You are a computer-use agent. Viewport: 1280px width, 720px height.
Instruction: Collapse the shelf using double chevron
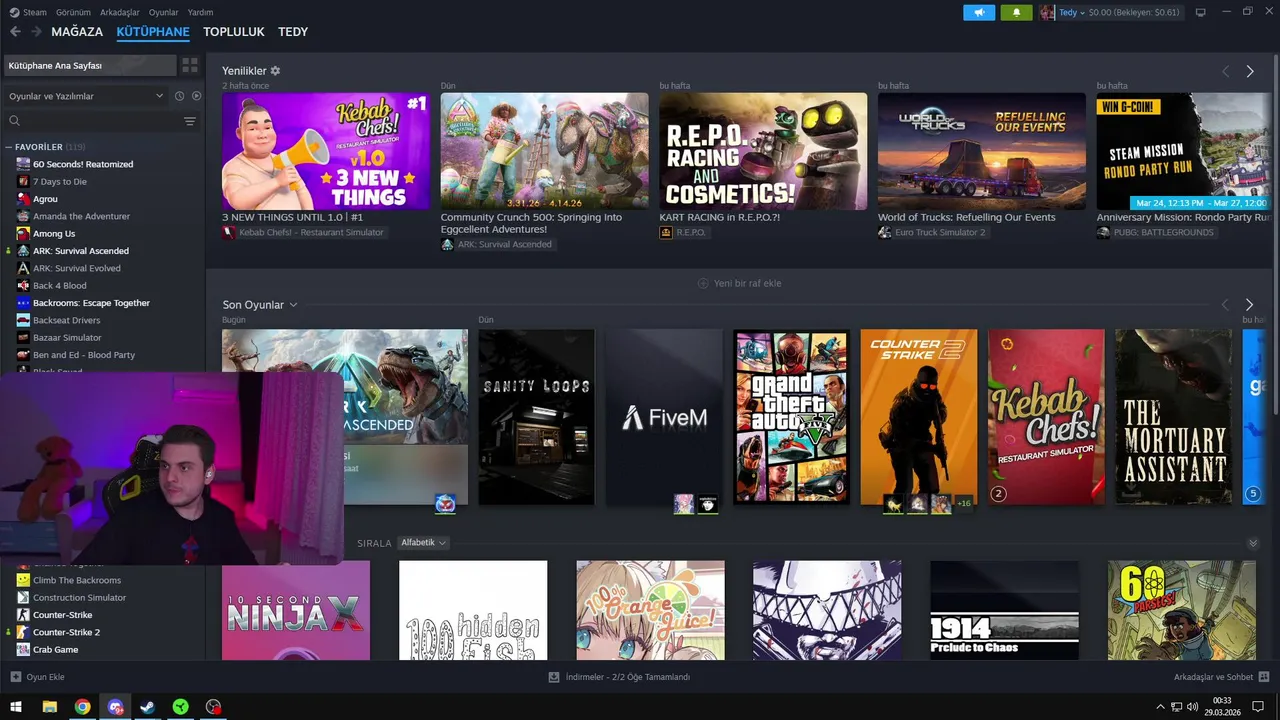1253,543
